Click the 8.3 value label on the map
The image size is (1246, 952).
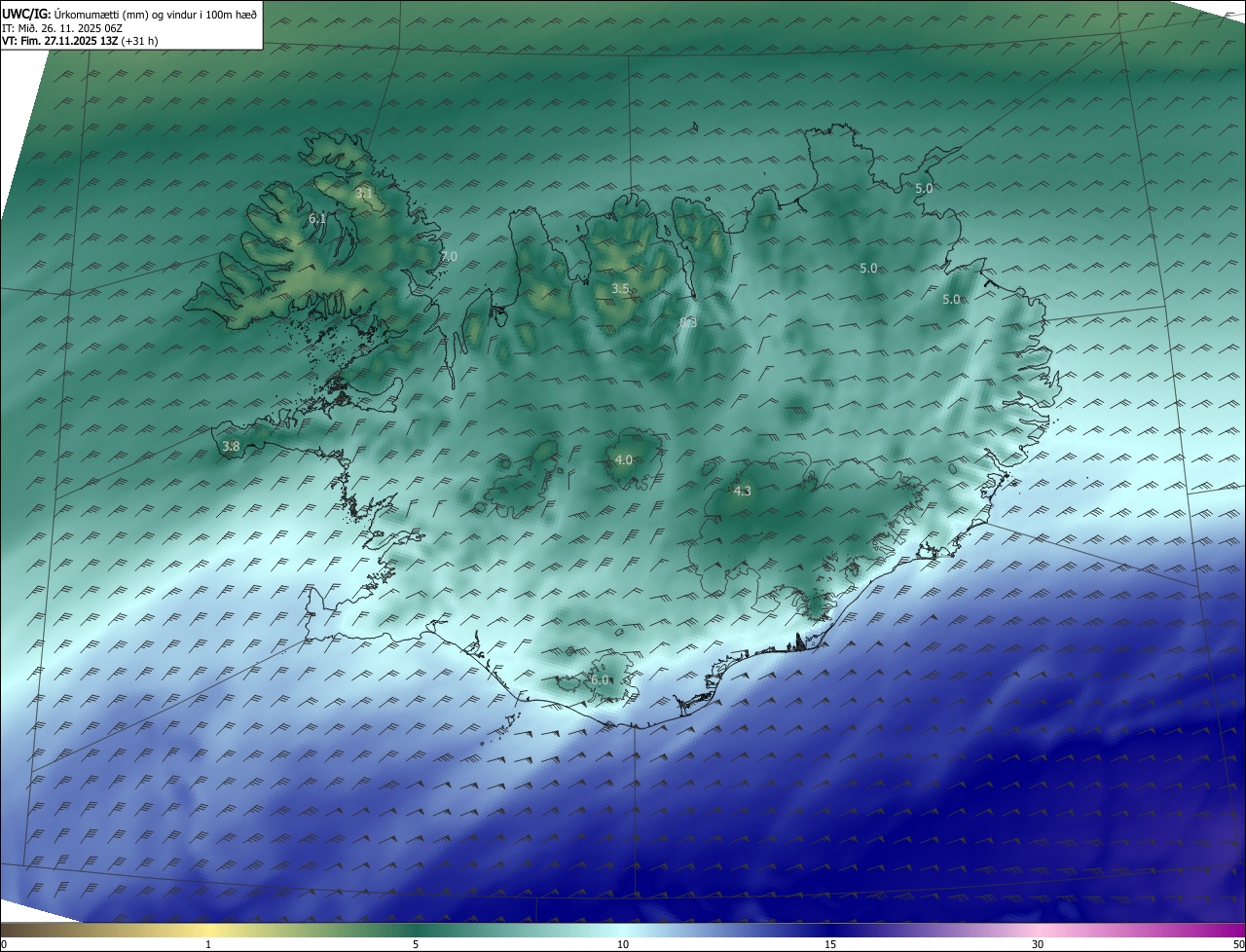688,322
